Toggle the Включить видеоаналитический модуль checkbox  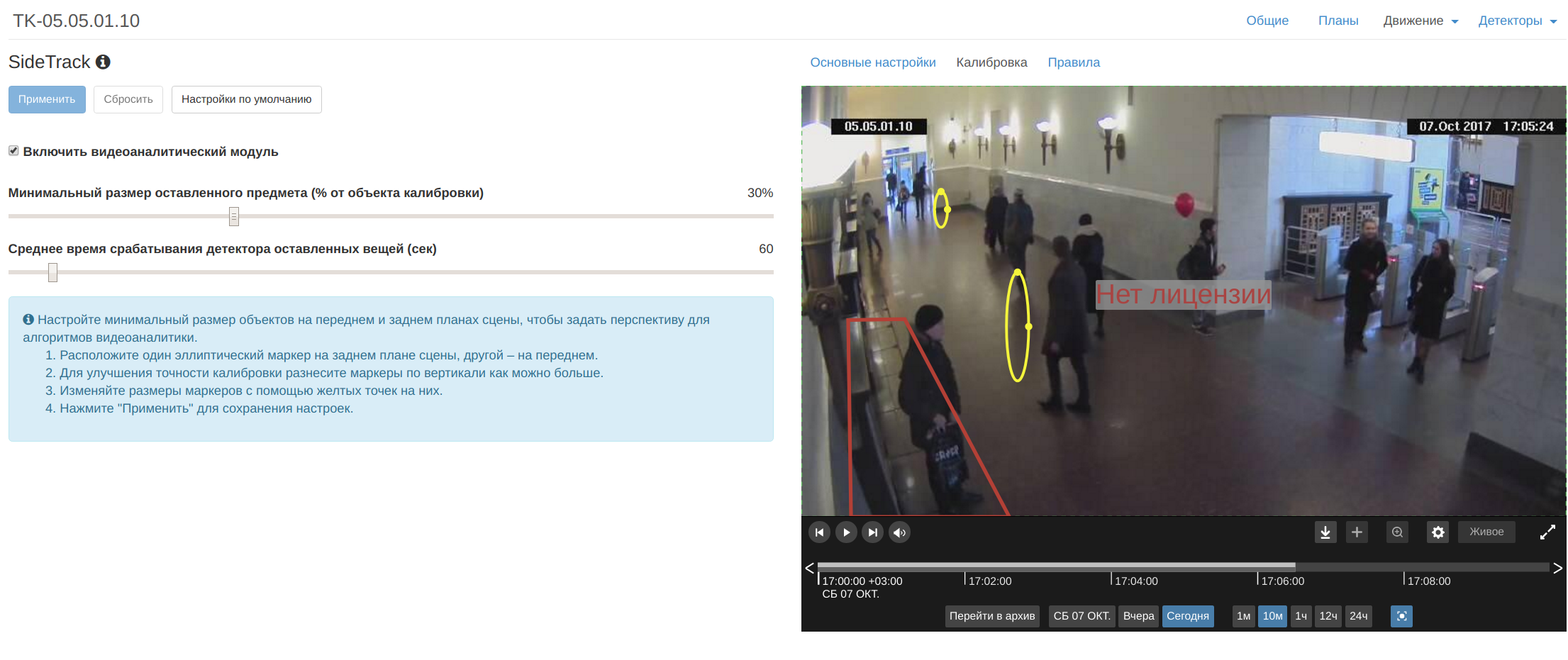pyautogui.click(x=13, y=151)
